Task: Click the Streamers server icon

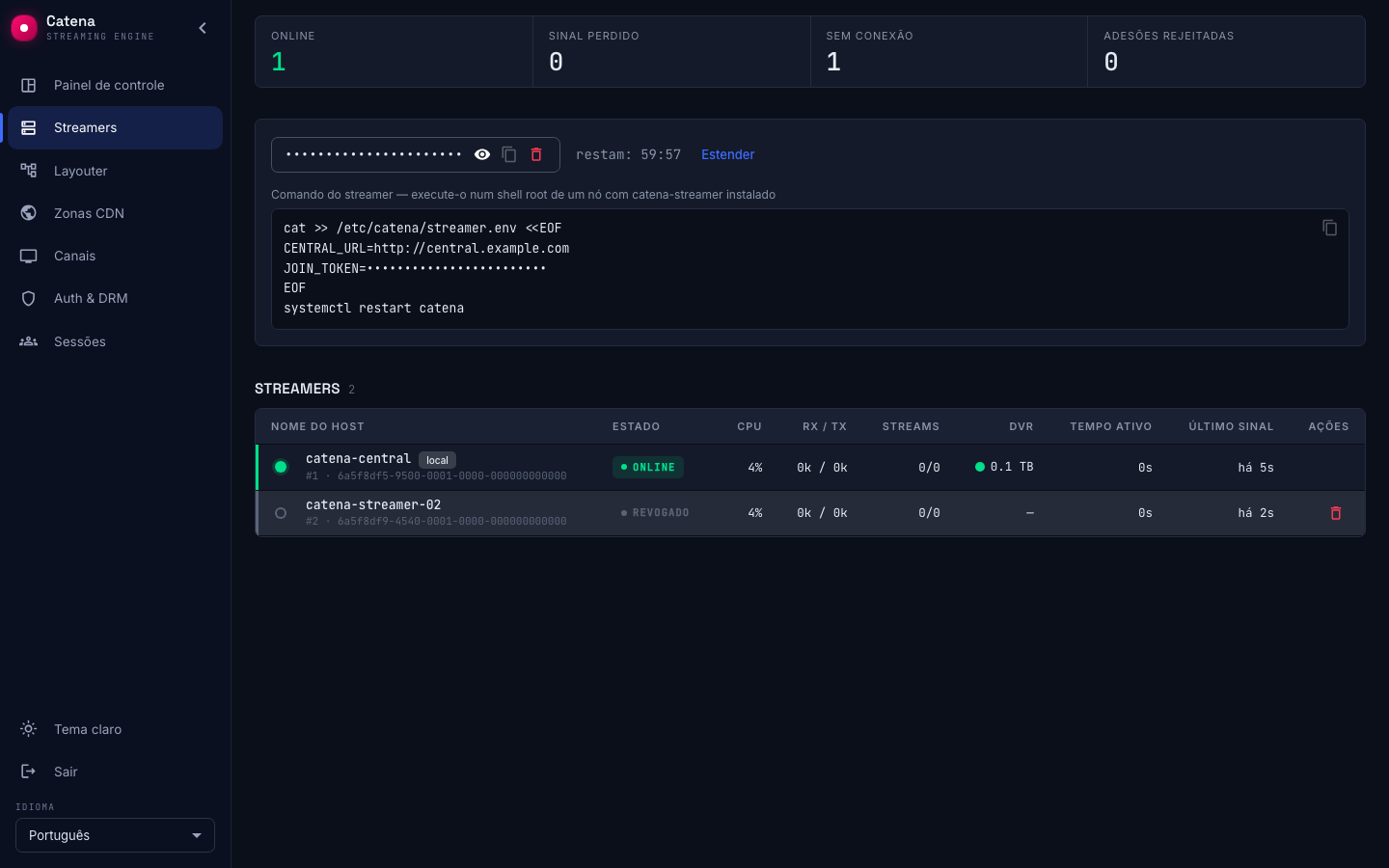Action: click(29, 127)
